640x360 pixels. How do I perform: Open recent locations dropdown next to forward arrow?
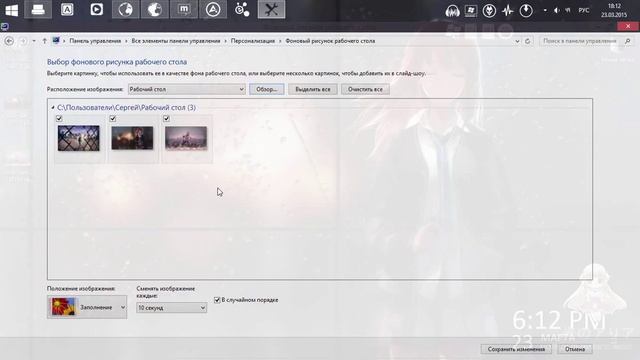[x=34, y=41]
